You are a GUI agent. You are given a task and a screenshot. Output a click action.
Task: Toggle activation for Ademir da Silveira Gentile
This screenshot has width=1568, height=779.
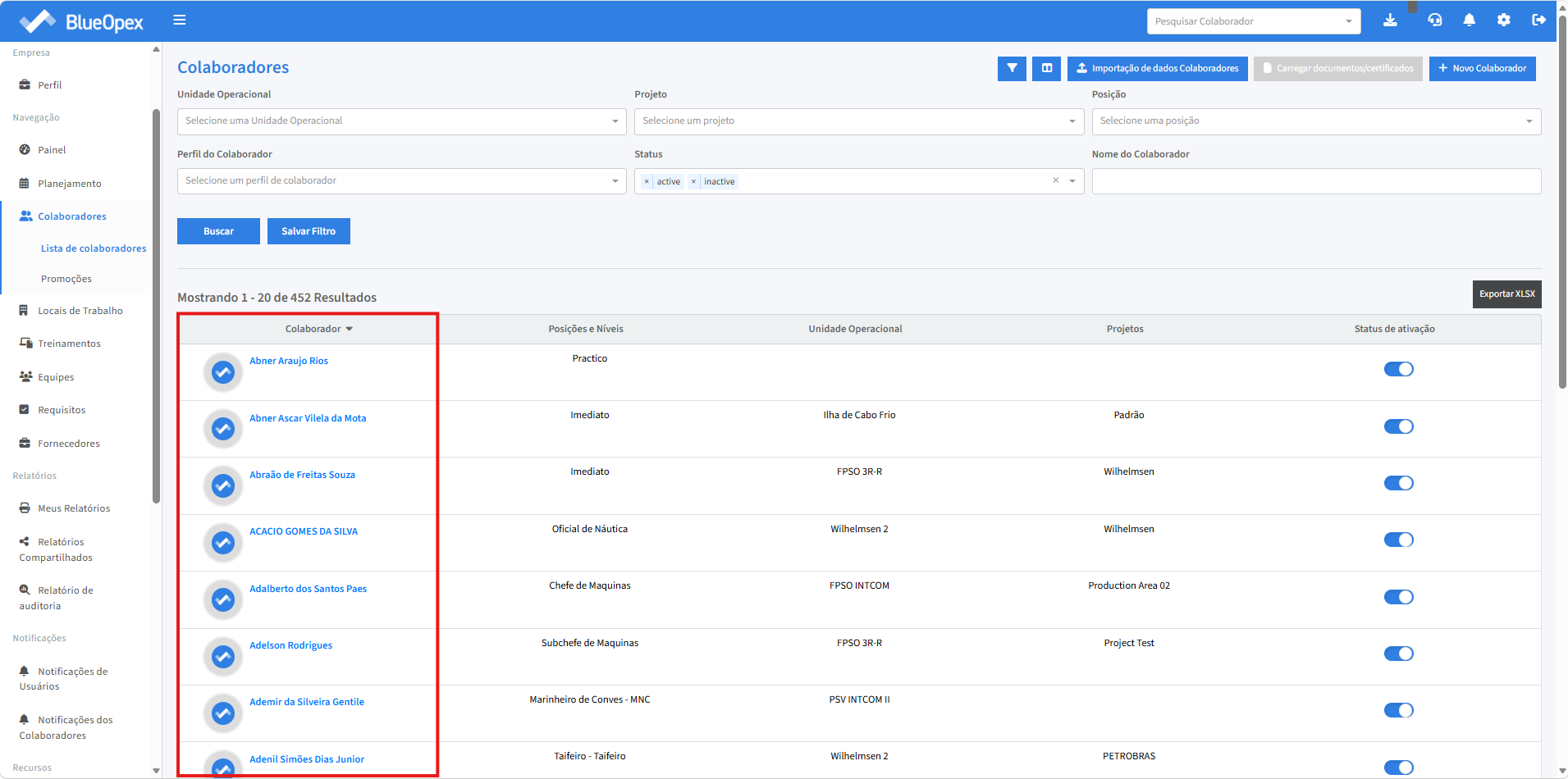(1399, 710)
